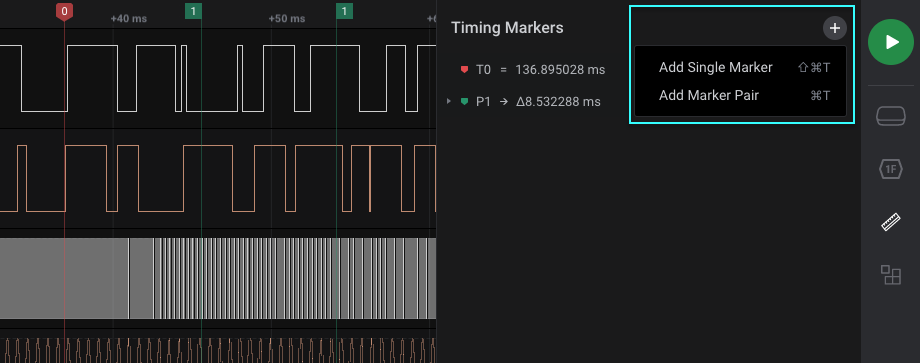Open the Extensions blocks panel icon
This screenshot has width=920, height=363.
tap(891, 274)
